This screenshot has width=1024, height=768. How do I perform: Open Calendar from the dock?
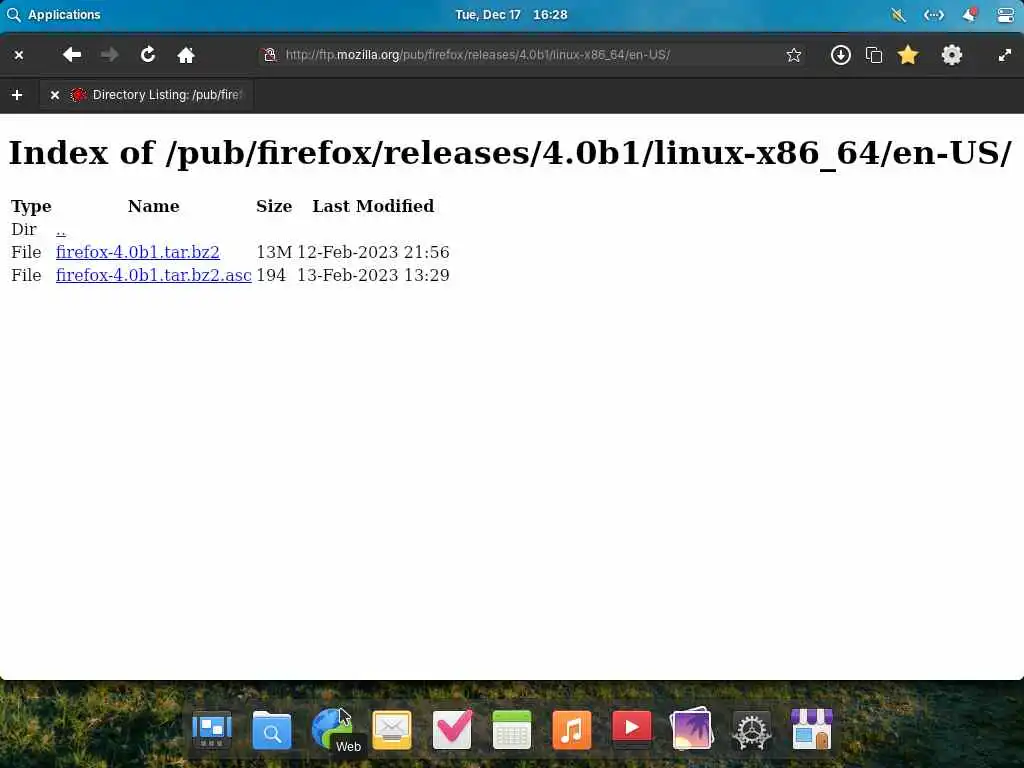click(512, 729)
